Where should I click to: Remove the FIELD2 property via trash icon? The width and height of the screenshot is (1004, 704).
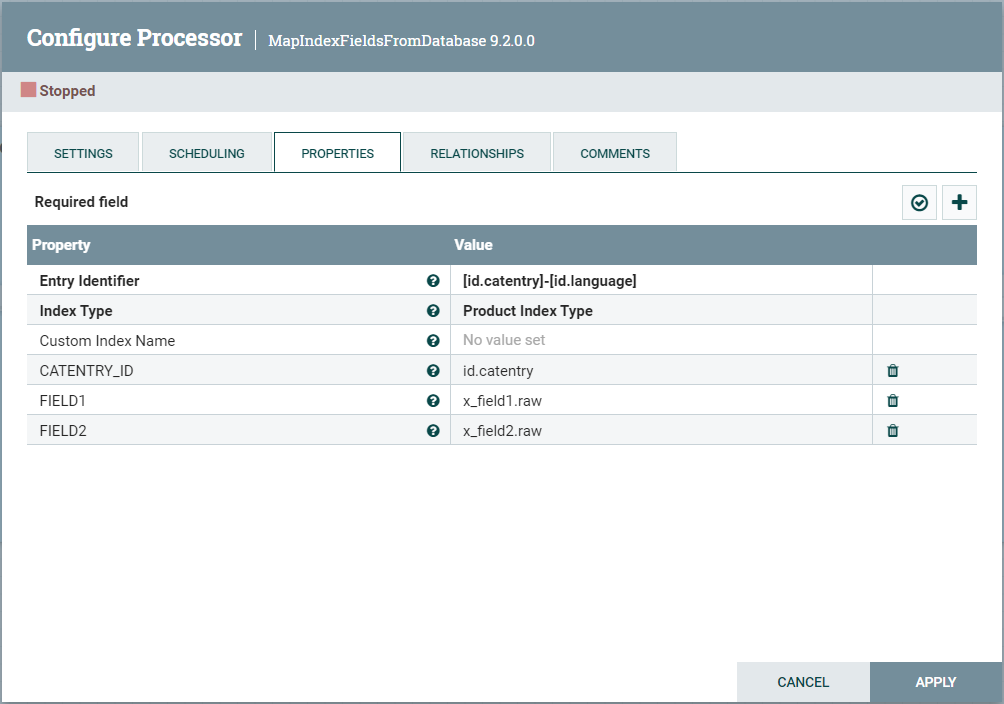click(x=893, y=431)
